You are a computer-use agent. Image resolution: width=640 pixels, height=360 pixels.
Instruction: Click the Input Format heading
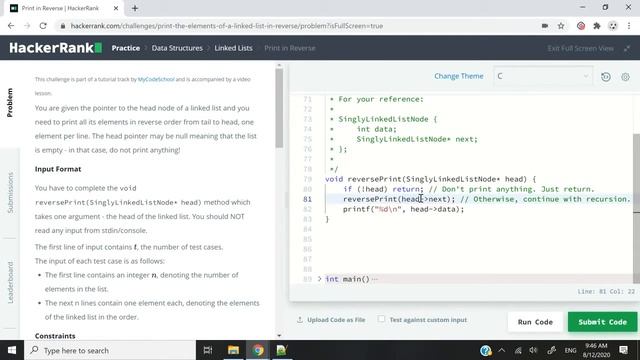[58, 169]
